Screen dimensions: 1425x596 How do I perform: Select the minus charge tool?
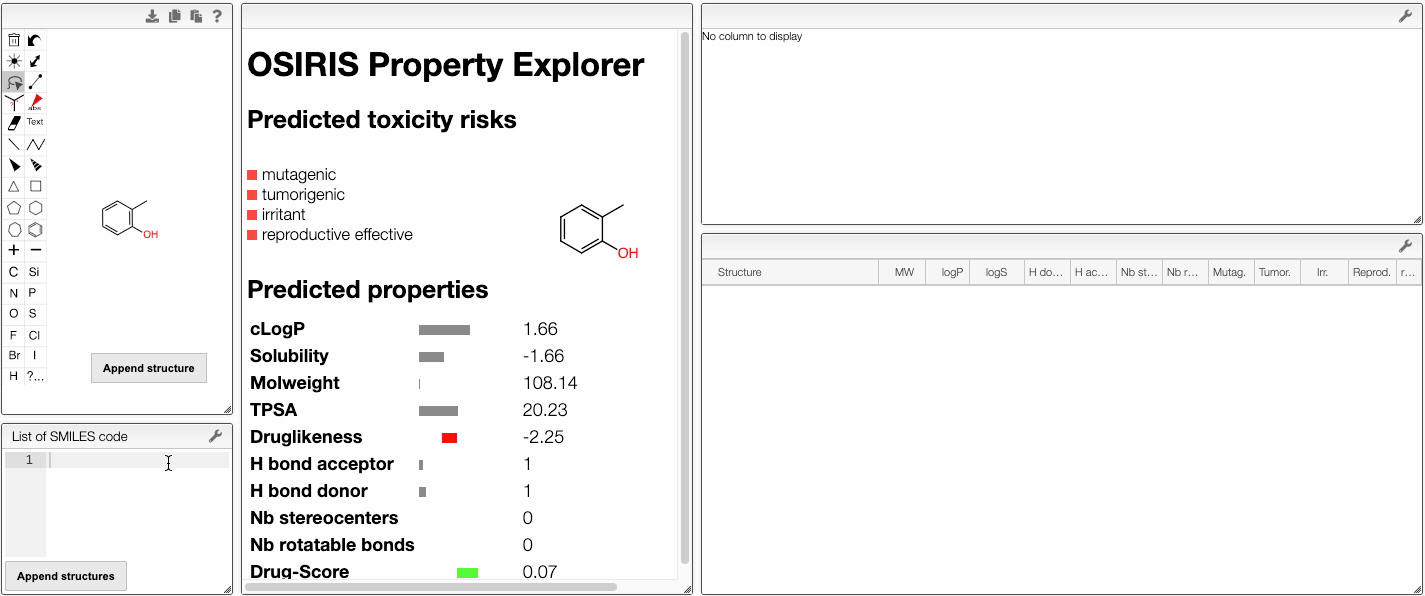coord(35,250)
